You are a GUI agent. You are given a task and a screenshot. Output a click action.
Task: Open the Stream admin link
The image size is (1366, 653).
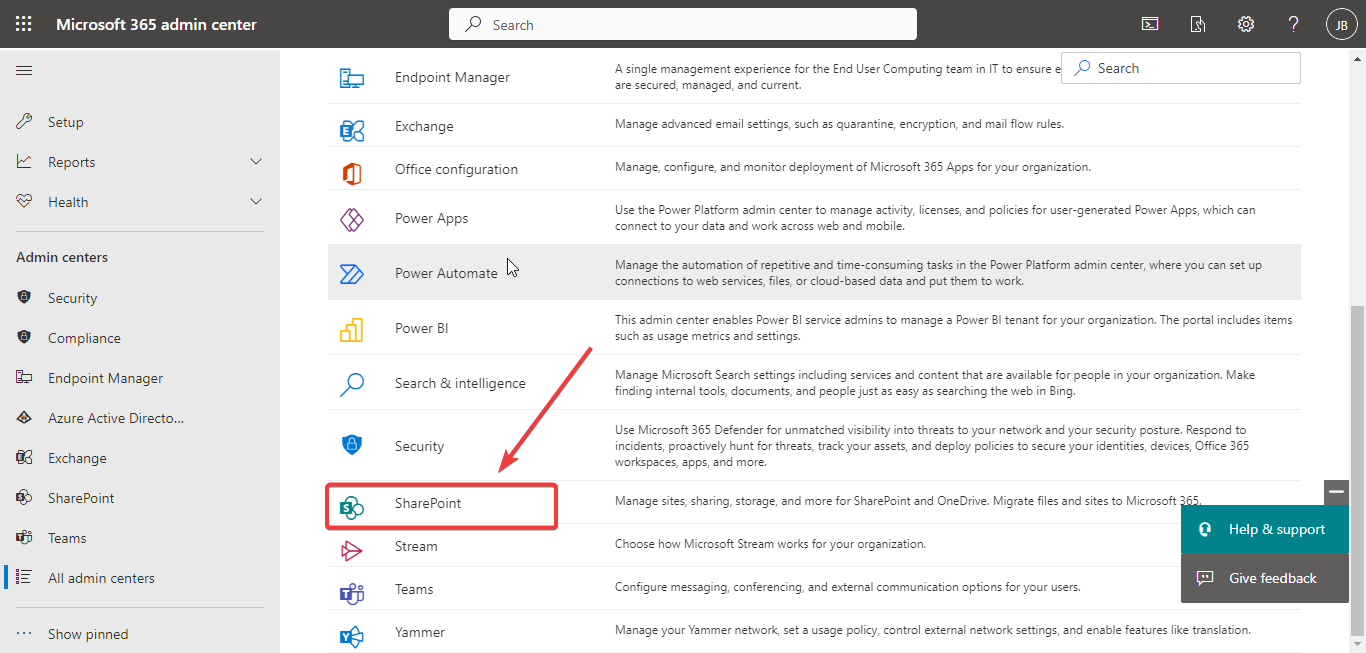[x=416, y=546]
